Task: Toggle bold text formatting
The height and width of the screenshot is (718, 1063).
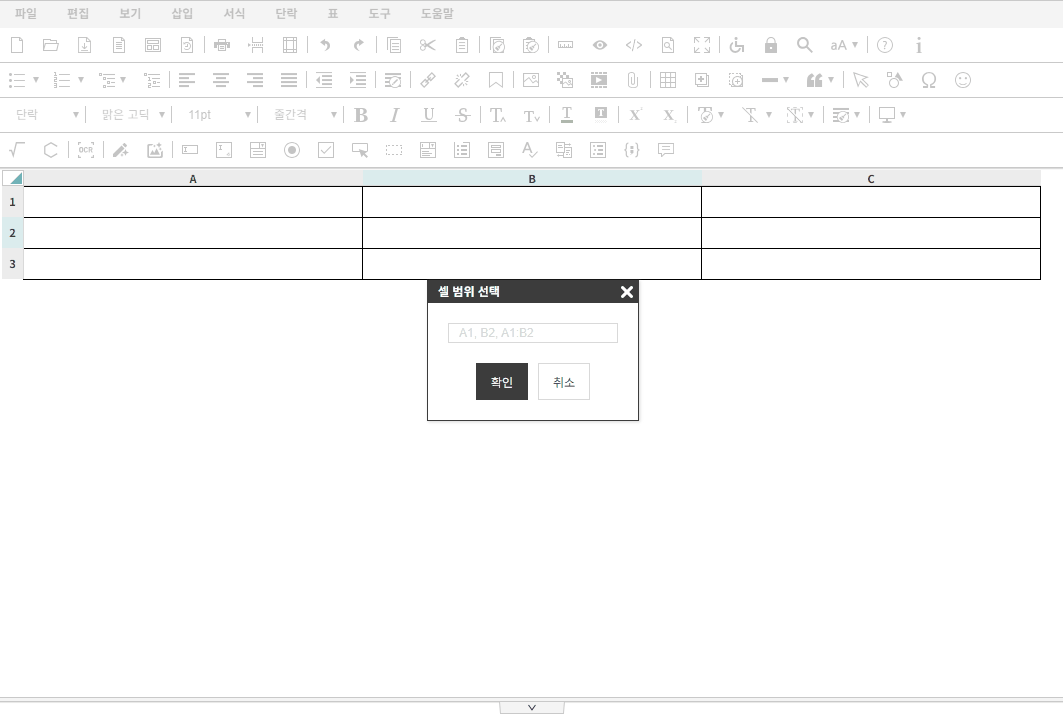Action: coord(361,115)
